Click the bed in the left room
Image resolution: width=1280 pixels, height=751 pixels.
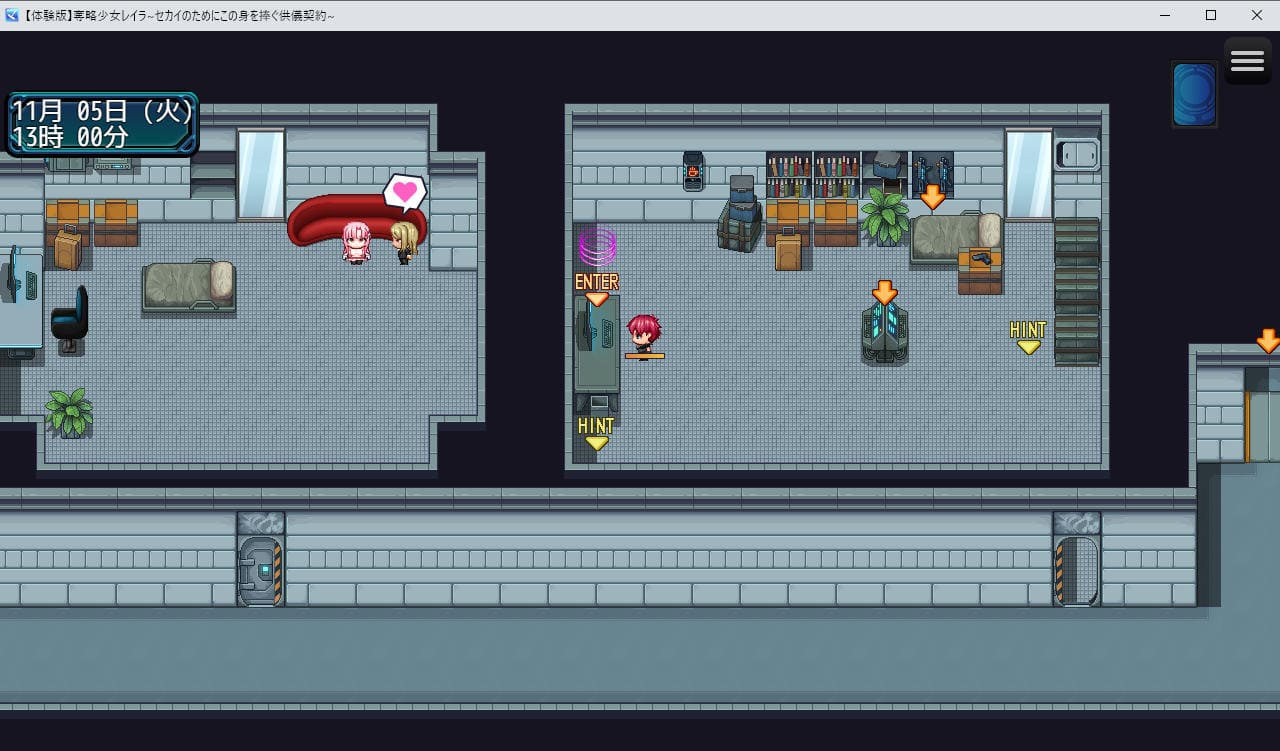click(189, 286)
